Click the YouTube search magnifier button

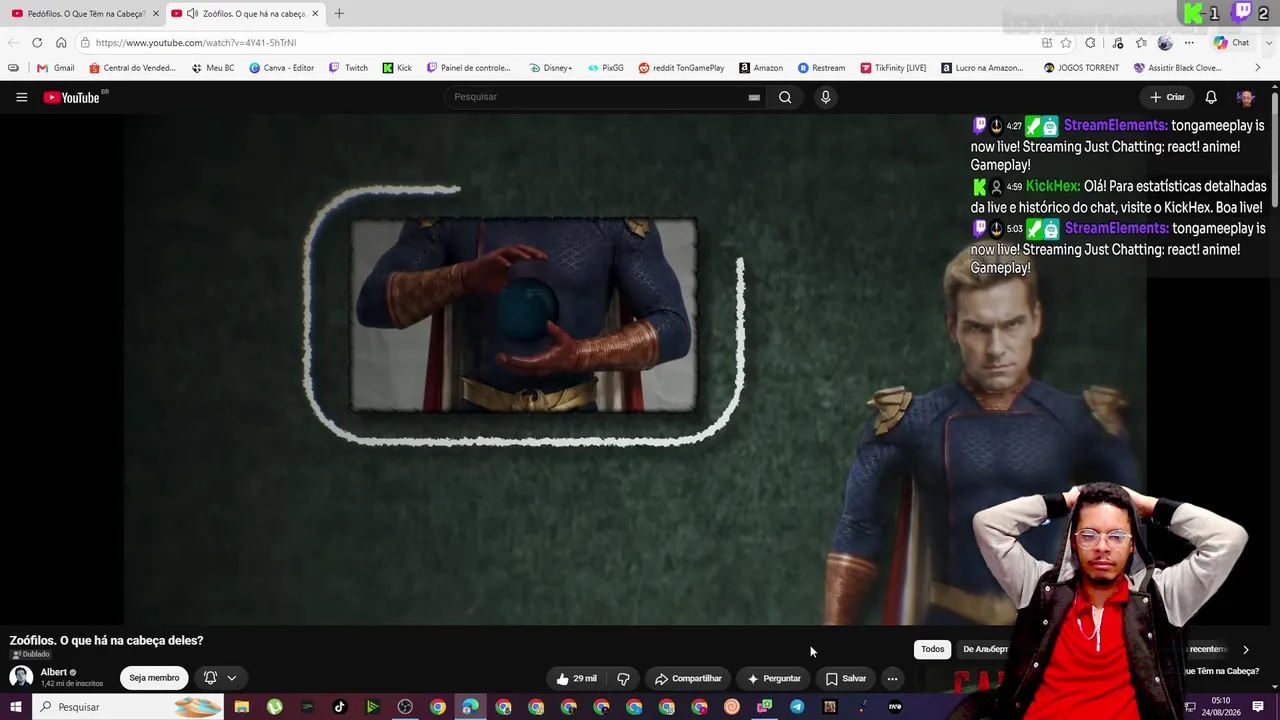point(785,97)
